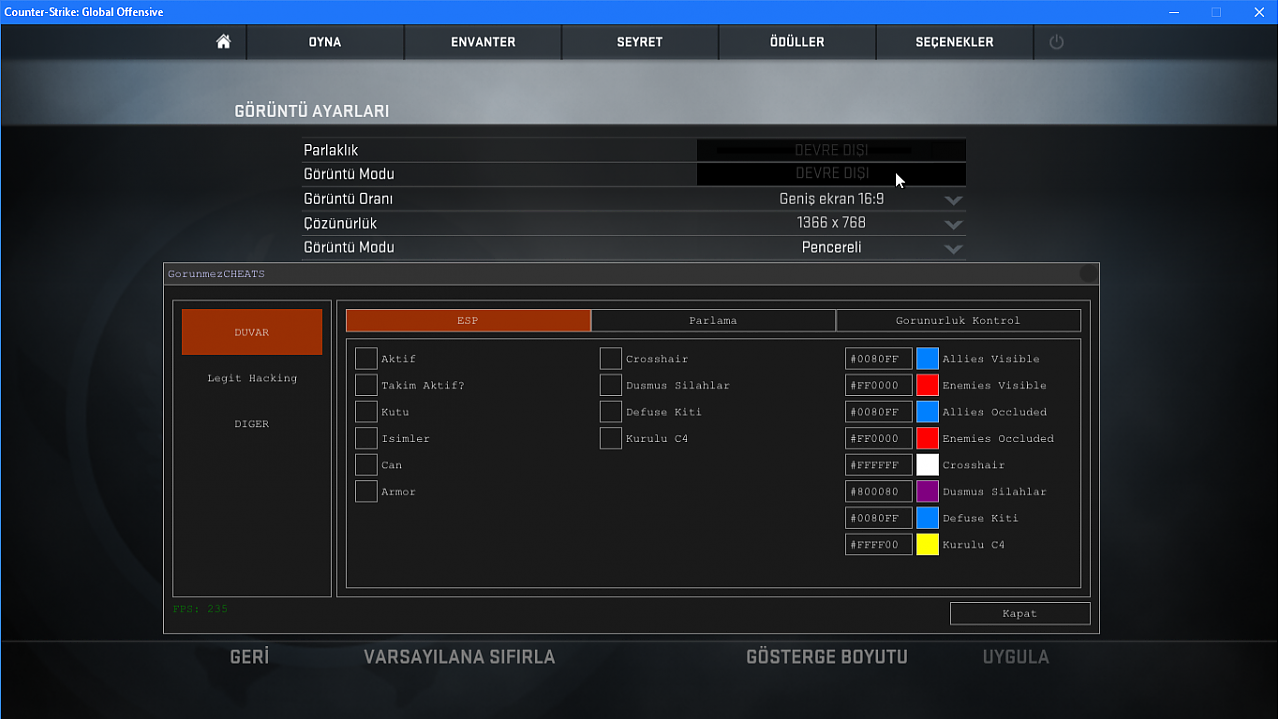The image size is (1280, 719).
Task: Click VARSAYILANA SIFIRLA to reset defaults
Action: [459, 657]
